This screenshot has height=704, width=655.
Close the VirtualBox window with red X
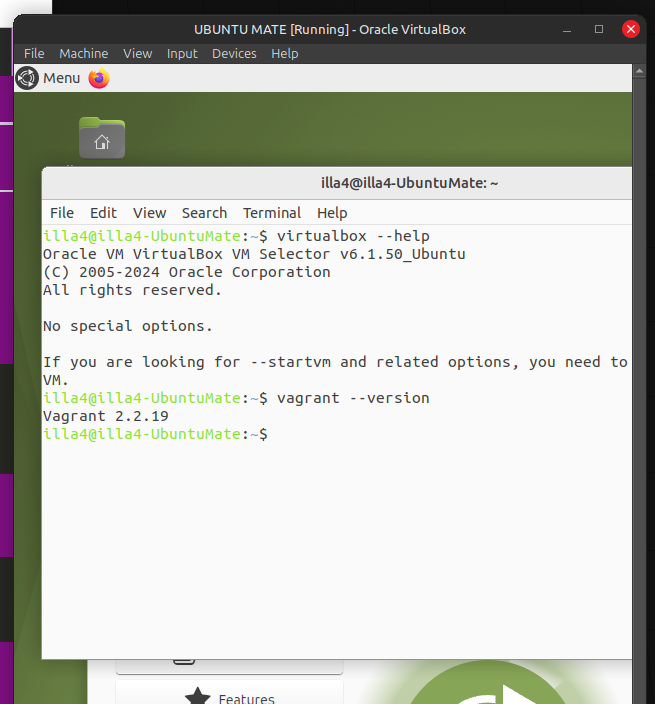[x=630, y=29]
